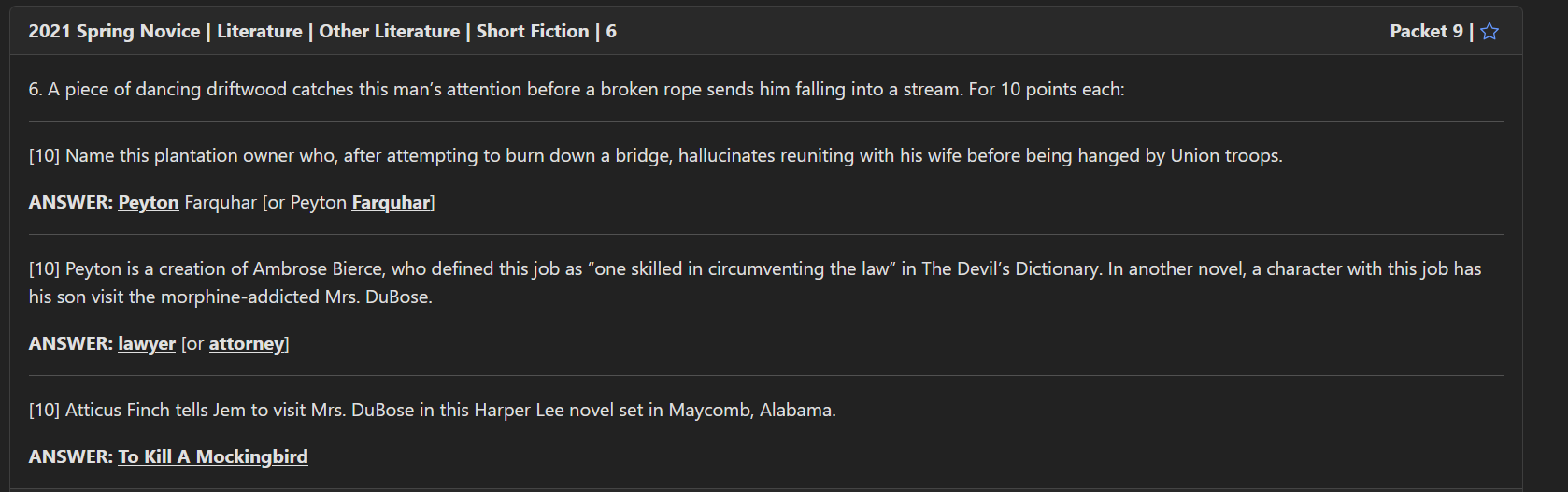Viewport: 1568px width, 492px height.
Task: Click the underlined lawyer answer
Action: pyautogui.click(x=147, y=343)
